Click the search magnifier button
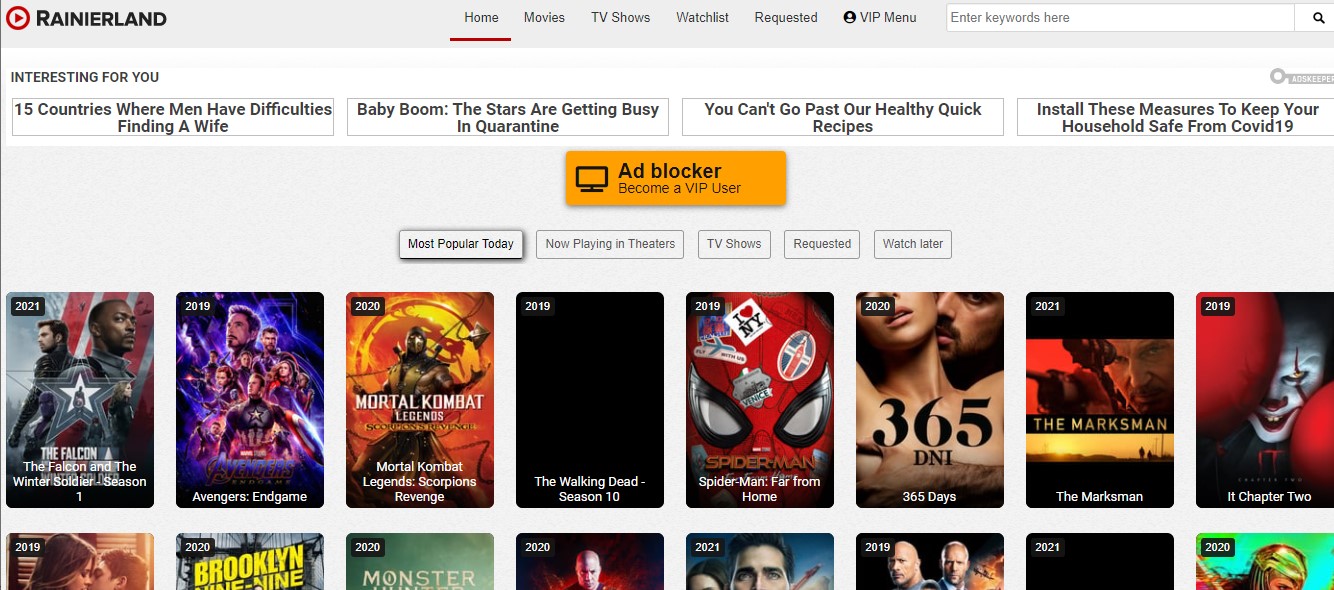Image resolution: width=1334 pixels, height=590 pixels. tap(1316, 18)
